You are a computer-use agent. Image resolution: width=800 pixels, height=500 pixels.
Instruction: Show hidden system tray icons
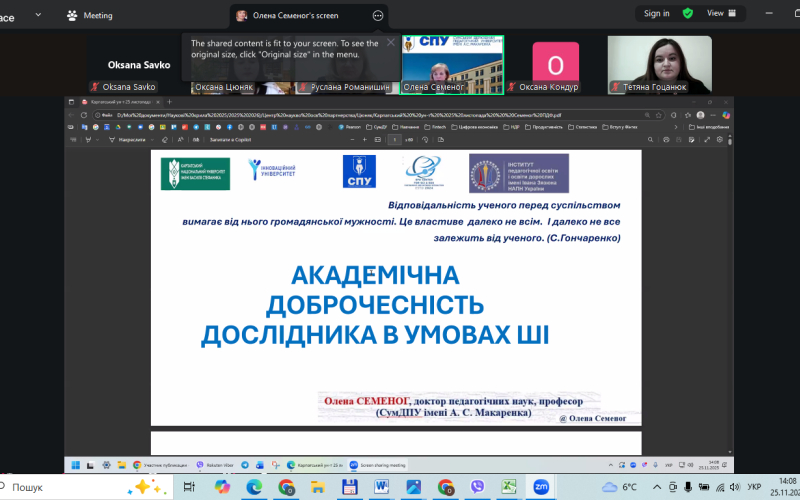[x=657, y=487]
